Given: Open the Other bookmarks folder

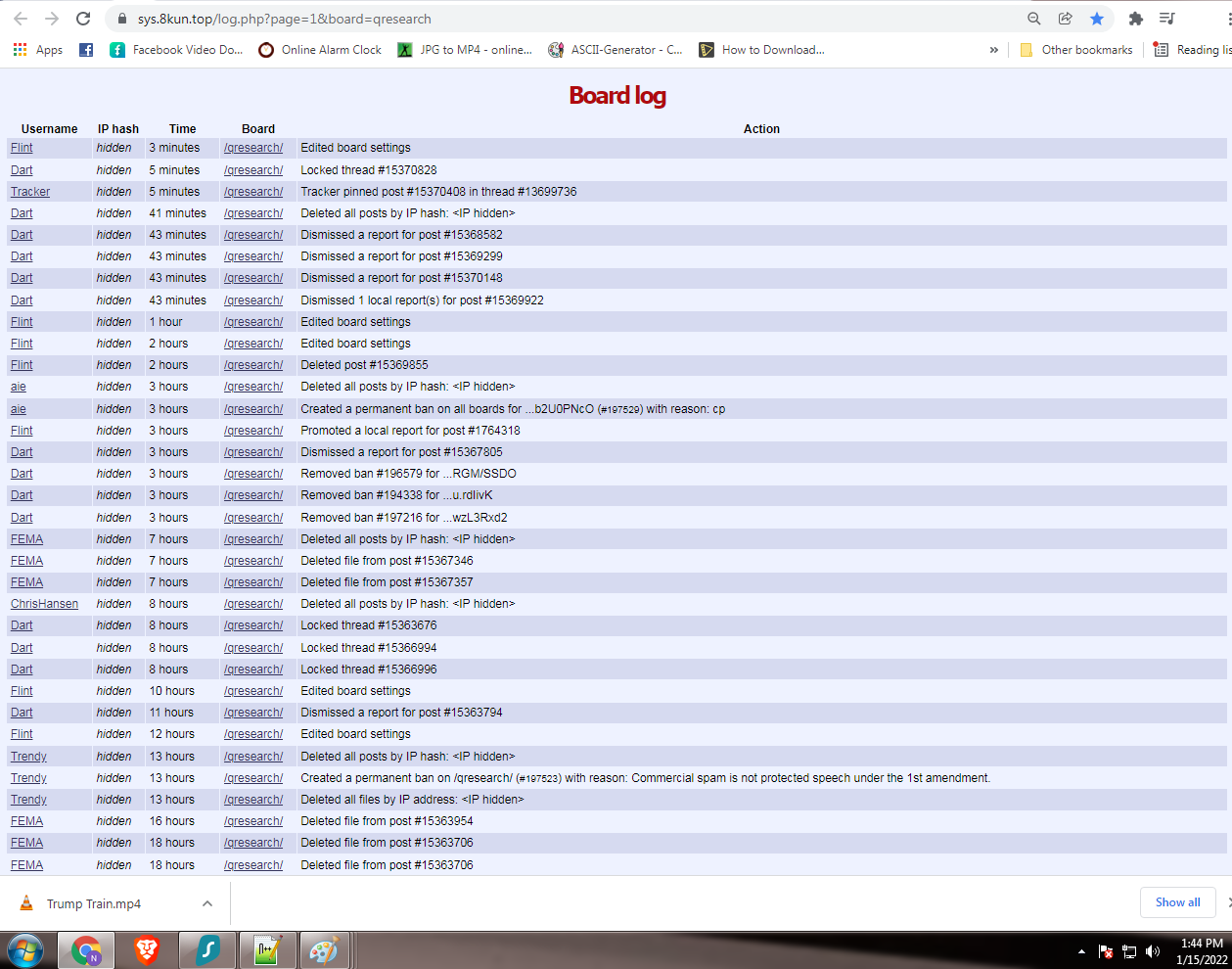Looking at the screenshot, I should click(x=1076, y=50).
